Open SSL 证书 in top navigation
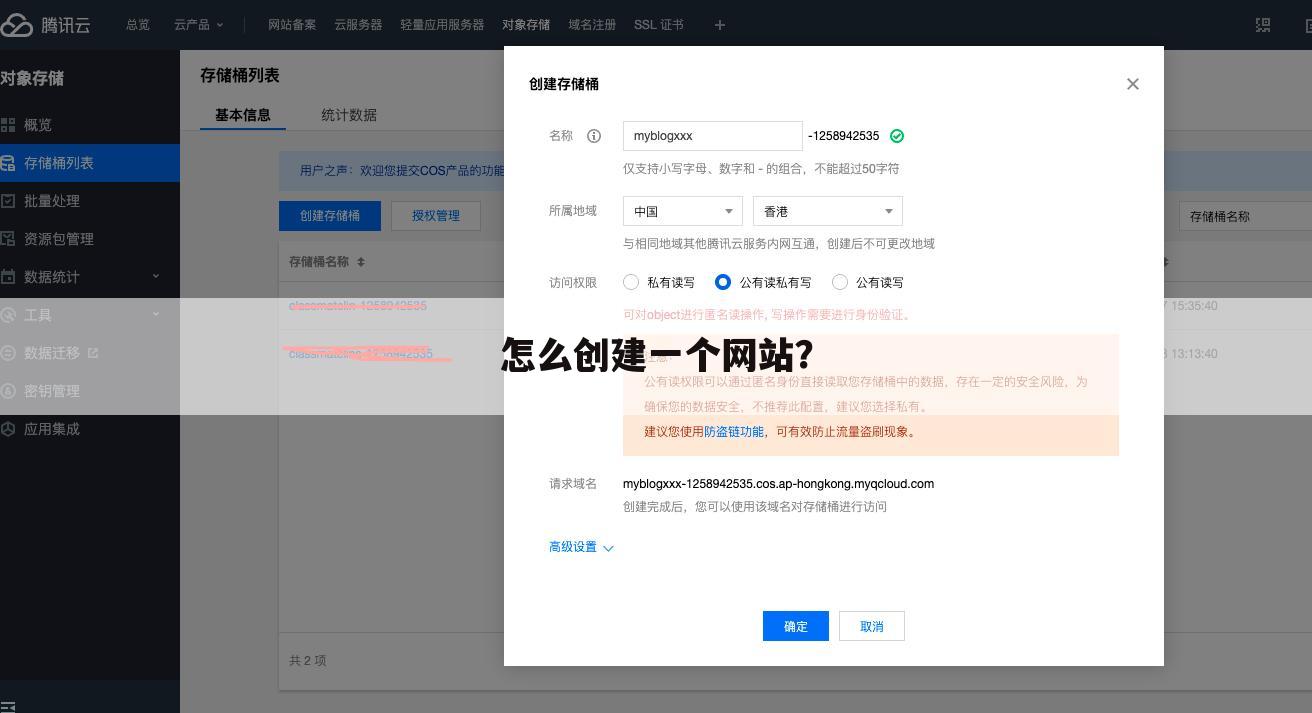Screen dimensions: 1312x713 pos(659,25)
